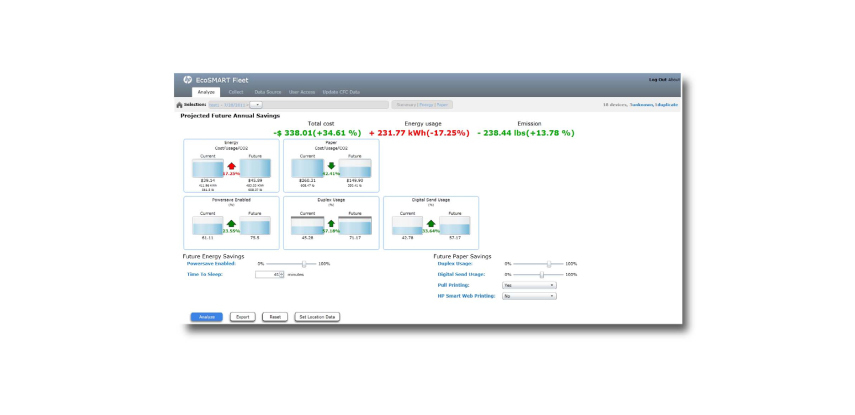Click green arrow in Powersave Enabled panel
Screen dimensions: 855x415
pyautogui.click(x=231, y=225)
